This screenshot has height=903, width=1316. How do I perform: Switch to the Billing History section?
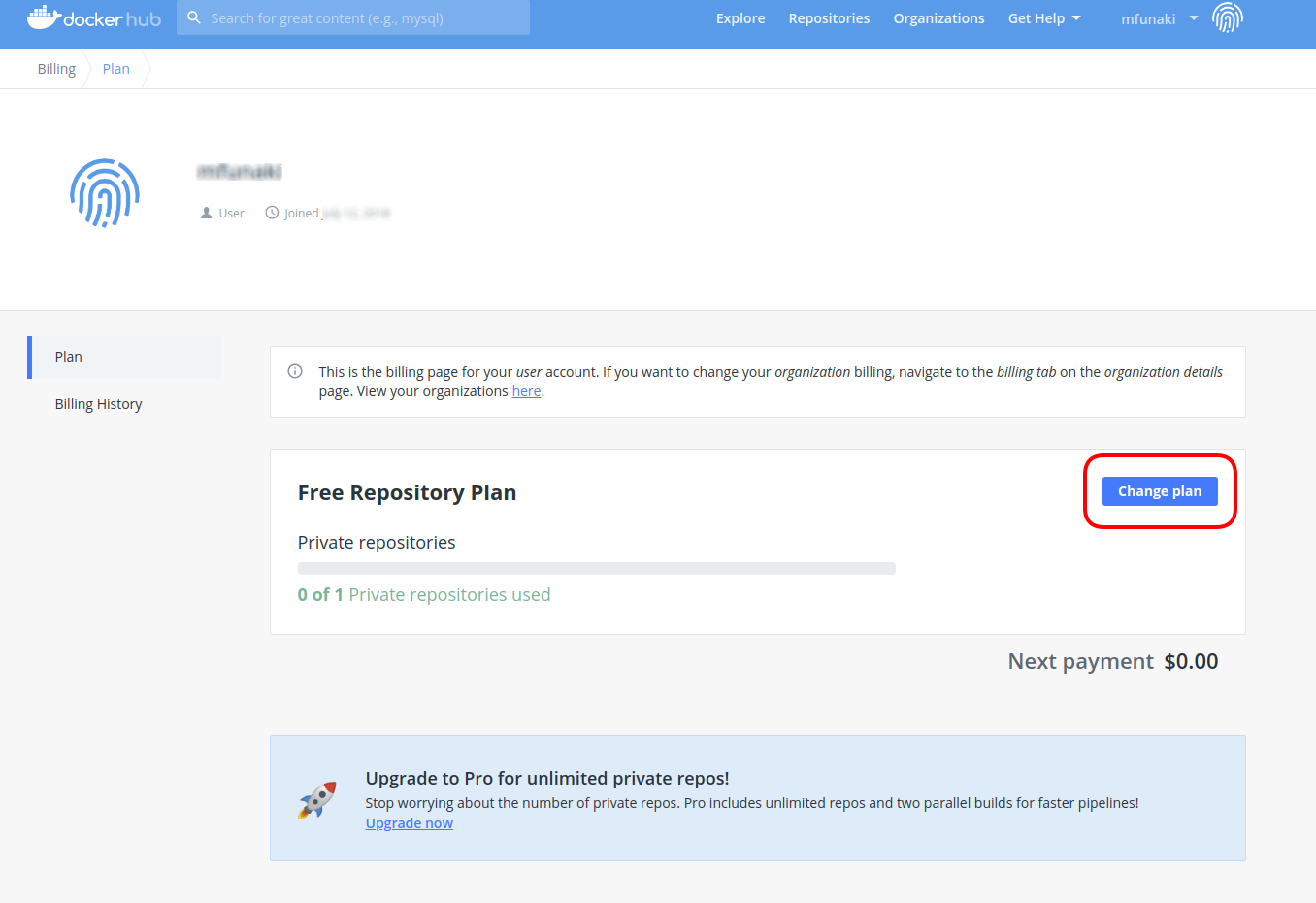click(98, 403)
